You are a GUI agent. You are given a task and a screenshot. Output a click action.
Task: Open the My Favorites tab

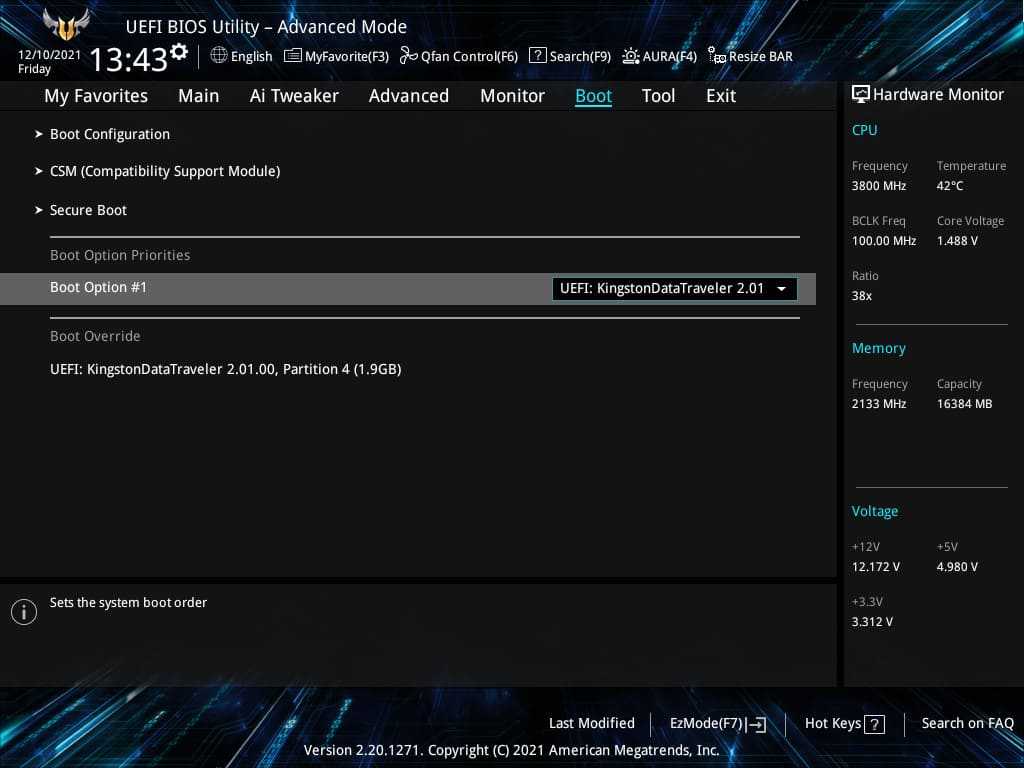click(x=96, y=96)
